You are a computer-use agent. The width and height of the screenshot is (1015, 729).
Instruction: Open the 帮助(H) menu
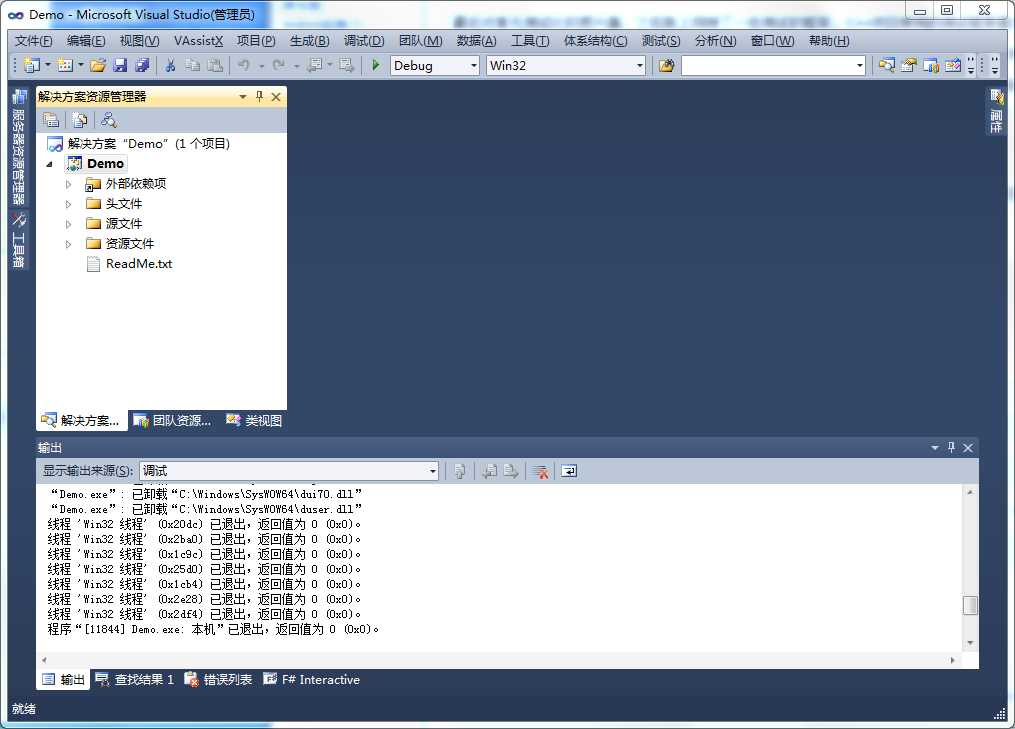tap(829, 41)
